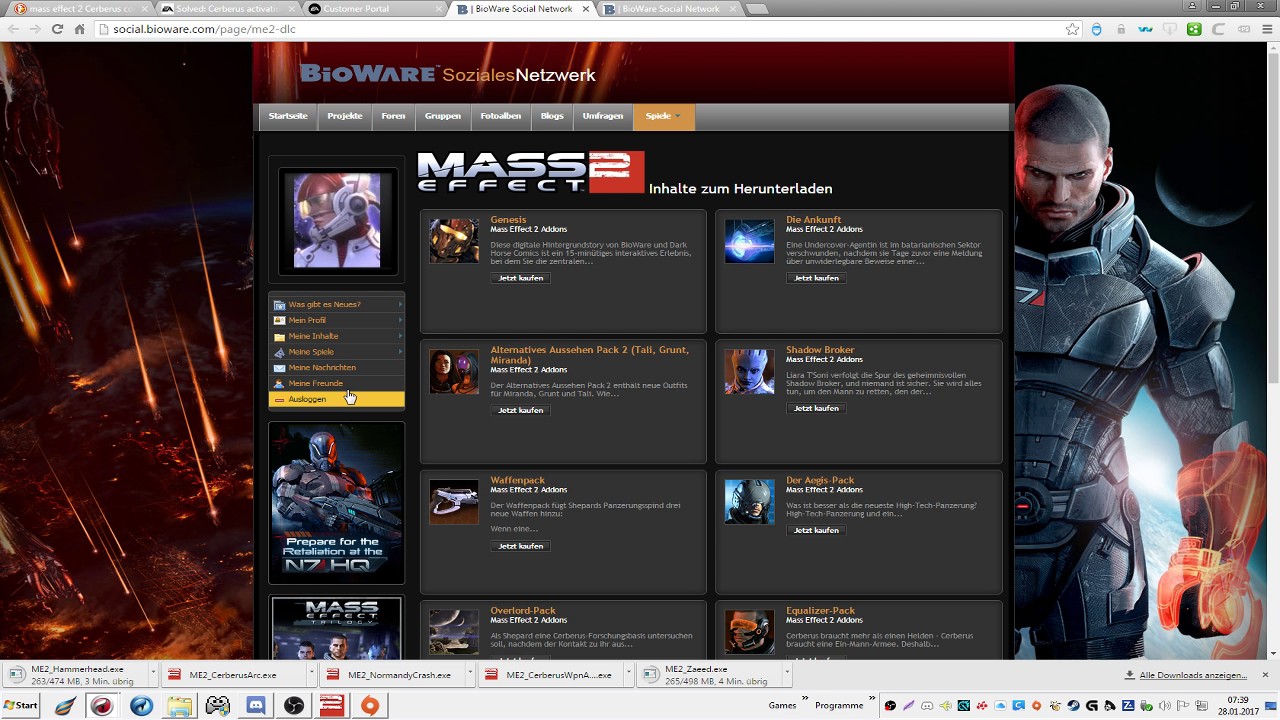Open the Overlord-Pack title link
This screenshot has width=1280, height=720.
(523, 610)
